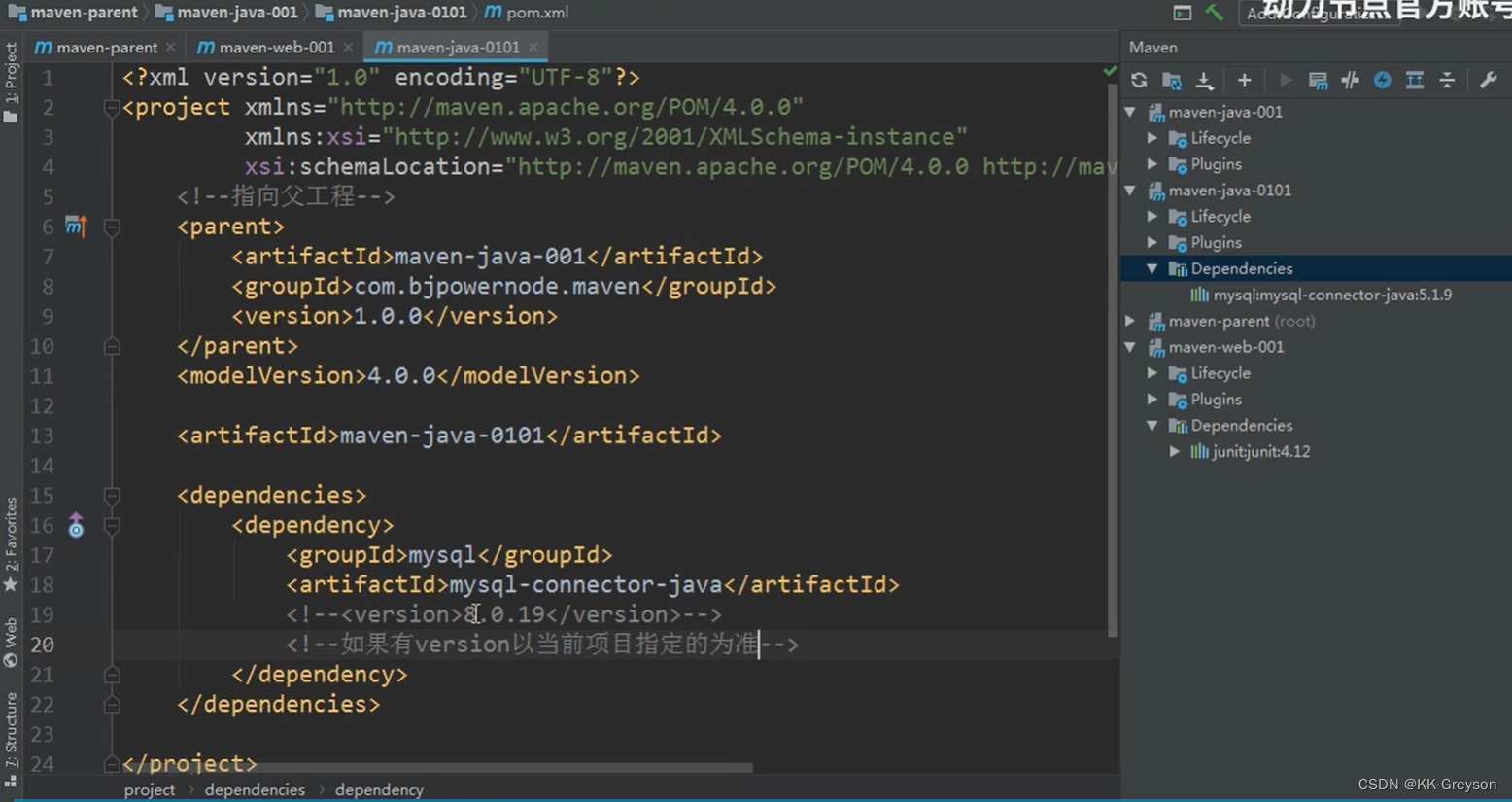Collapse maven-java-001 node in Maven tree
This screenshot has height=802, width=1512.
click(x=1131, y=112)
